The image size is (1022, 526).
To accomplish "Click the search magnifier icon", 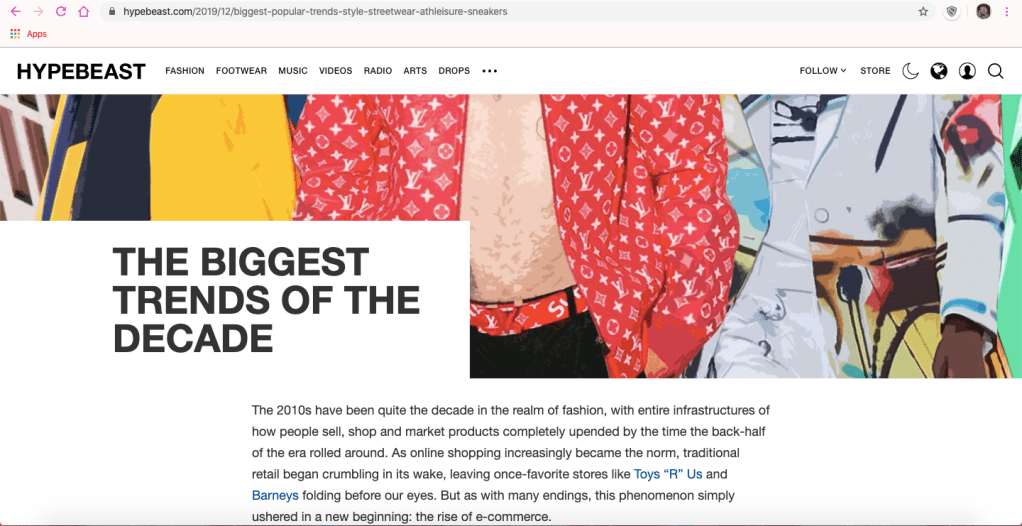I will [995, 71].
